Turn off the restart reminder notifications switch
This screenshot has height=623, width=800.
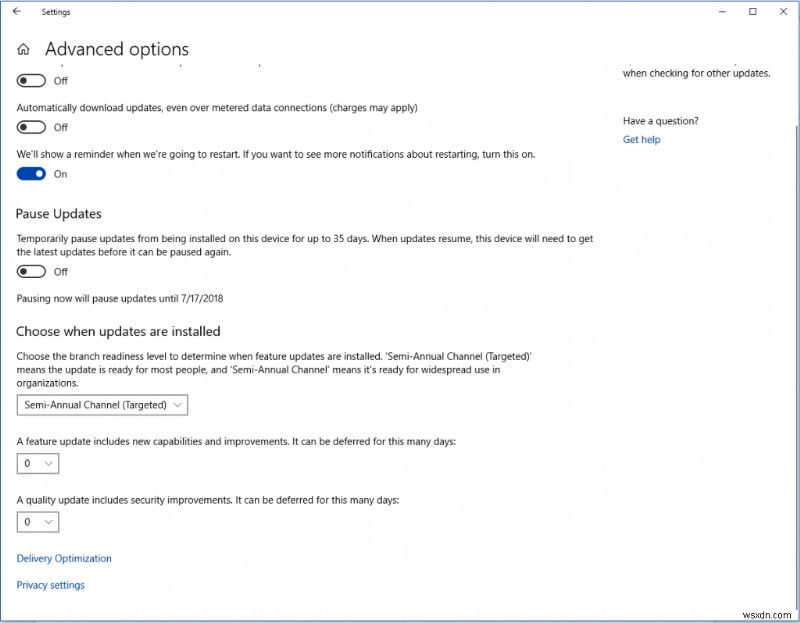(x=31, y=173)
